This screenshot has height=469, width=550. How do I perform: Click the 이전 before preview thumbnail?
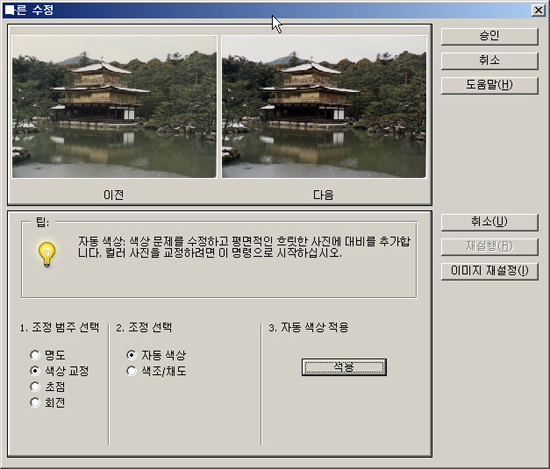pyautogui.click(x=114, y=107)
